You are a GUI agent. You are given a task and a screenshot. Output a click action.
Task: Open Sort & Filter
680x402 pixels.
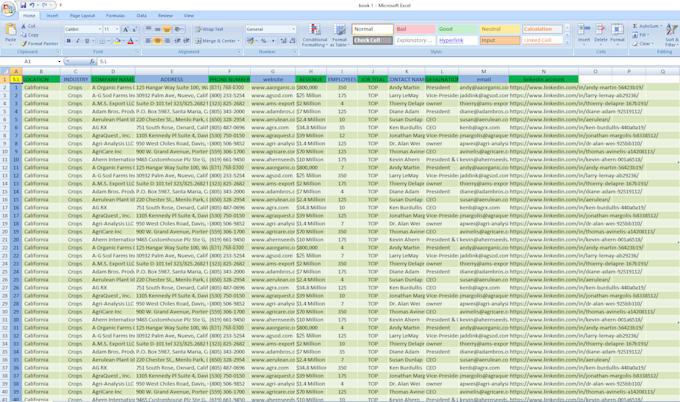(x=671, y=35)
